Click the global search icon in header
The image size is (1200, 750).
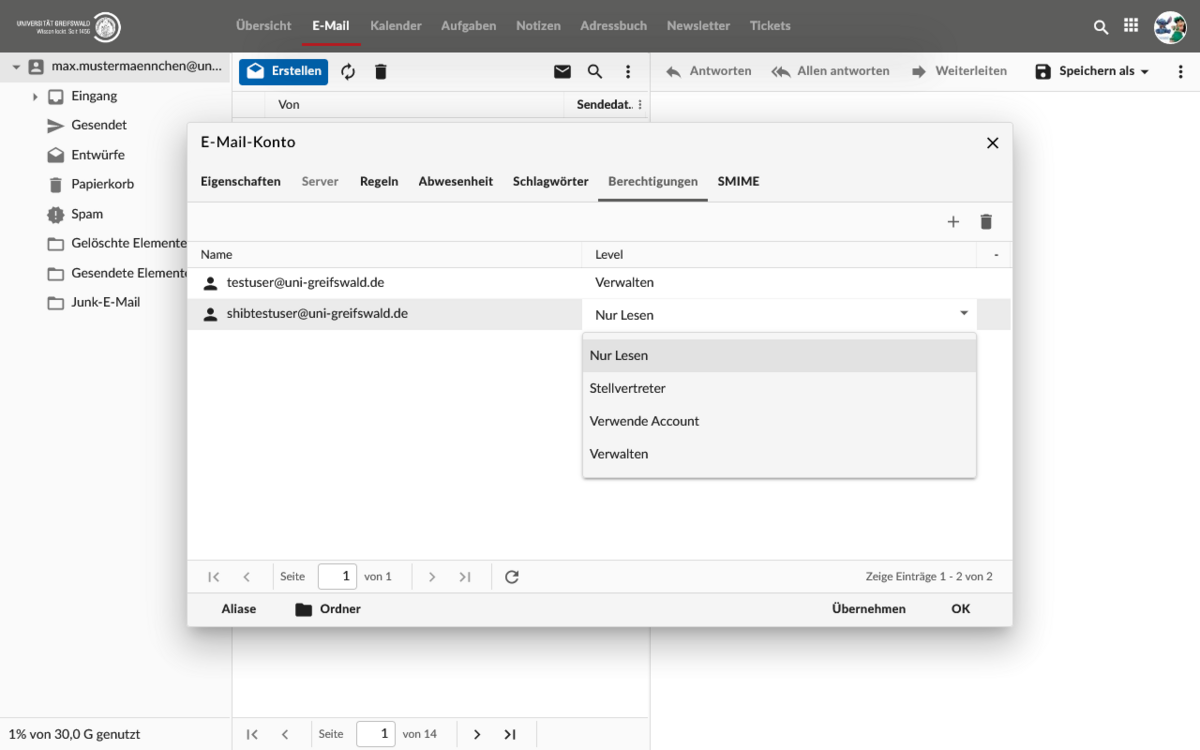(x=1101, y=27)
